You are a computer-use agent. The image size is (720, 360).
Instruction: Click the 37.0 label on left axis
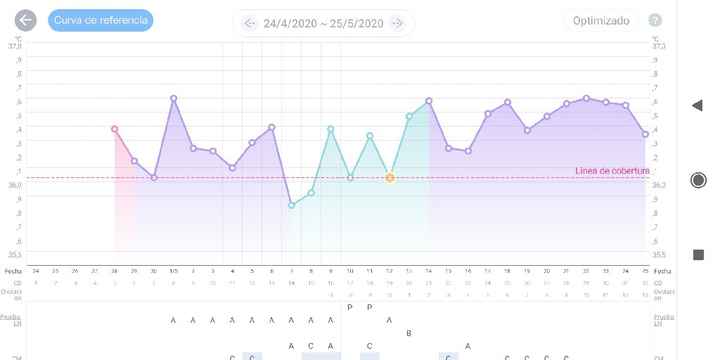click(x=15, y=46)
